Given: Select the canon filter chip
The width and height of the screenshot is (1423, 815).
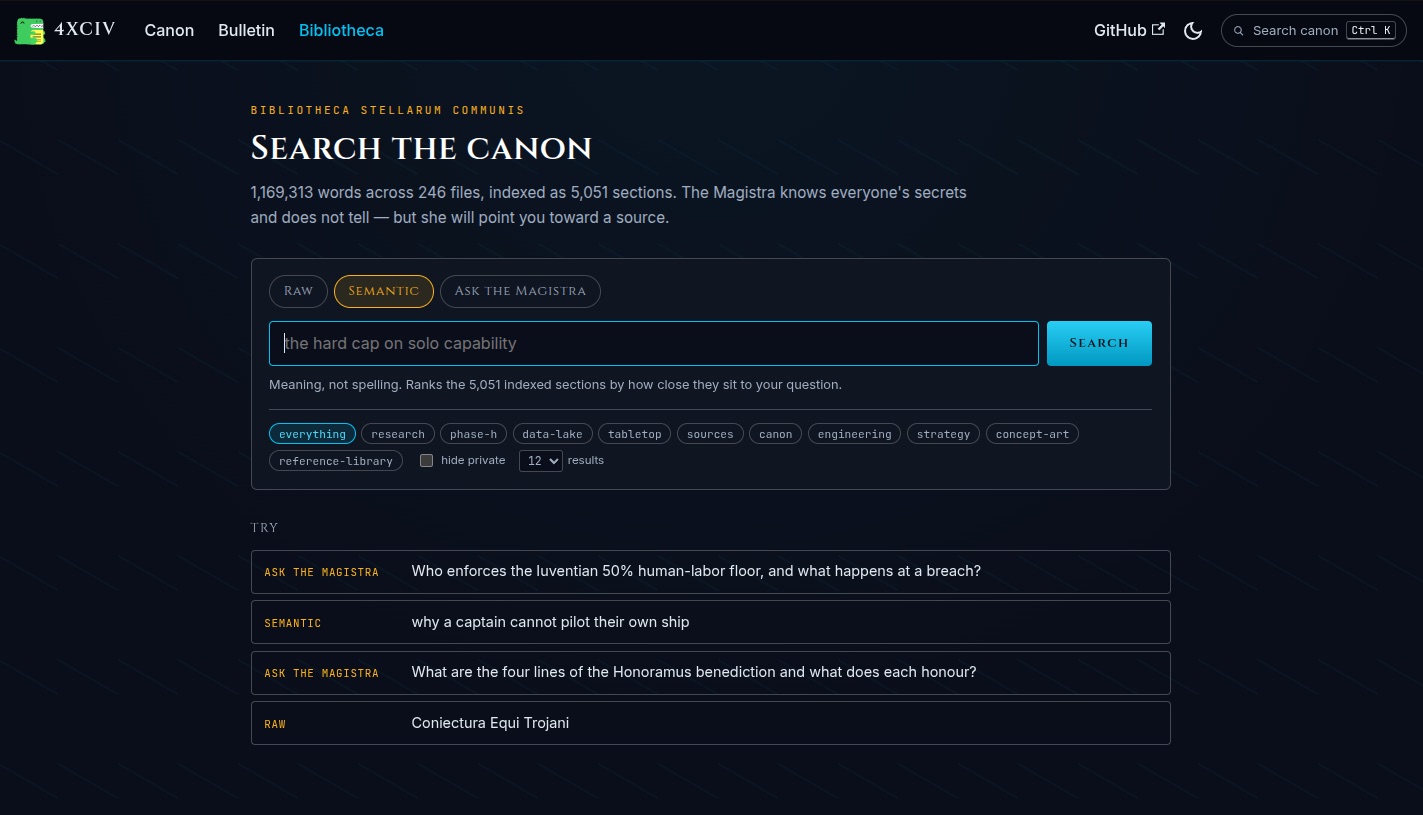Looking at the screenshot, I should click(775, 434).
